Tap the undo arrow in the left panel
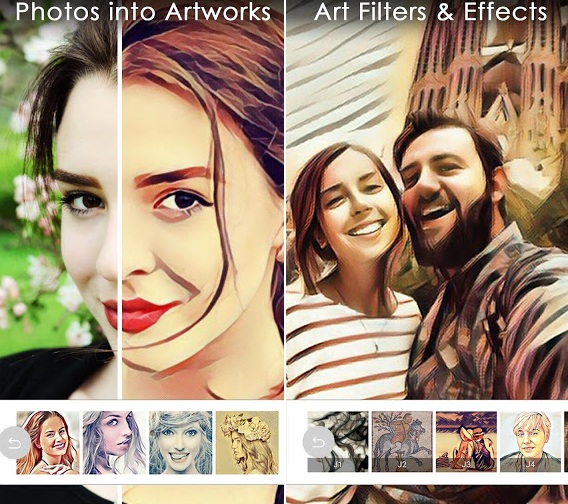568x504 pixels. pos(14,443)
